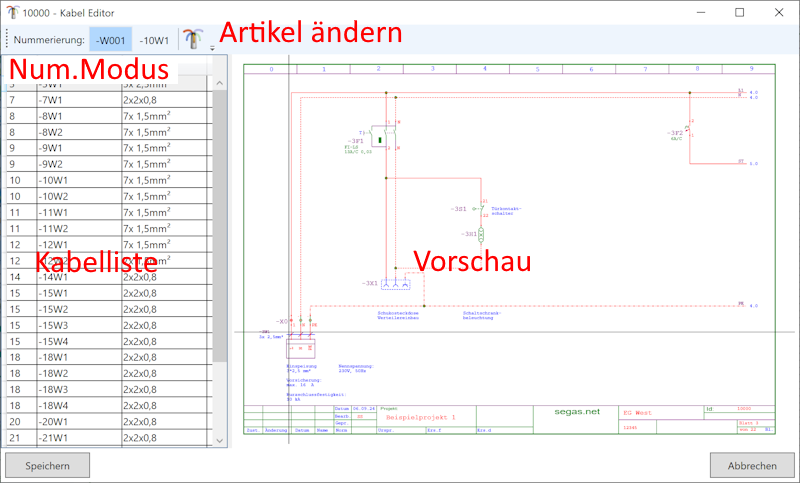The height and width of the screenshot is (483, 800).
Task: Click the cable list scrollbar thumb
Action: pyautogui.click(x=220, y=220)
